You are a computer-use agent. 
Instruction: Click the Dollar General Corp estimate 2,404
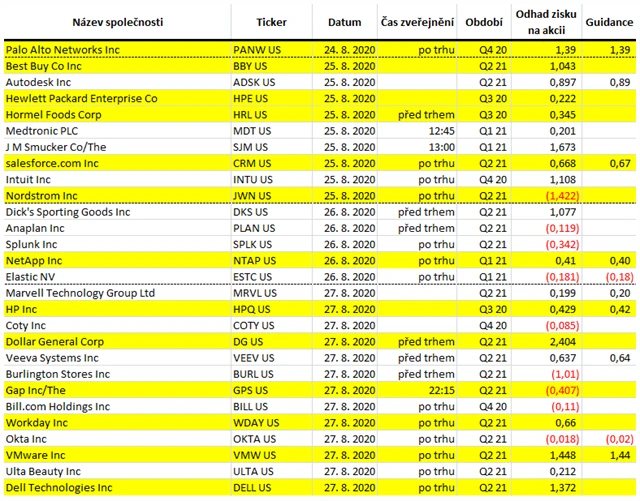[x=547, y=342]
